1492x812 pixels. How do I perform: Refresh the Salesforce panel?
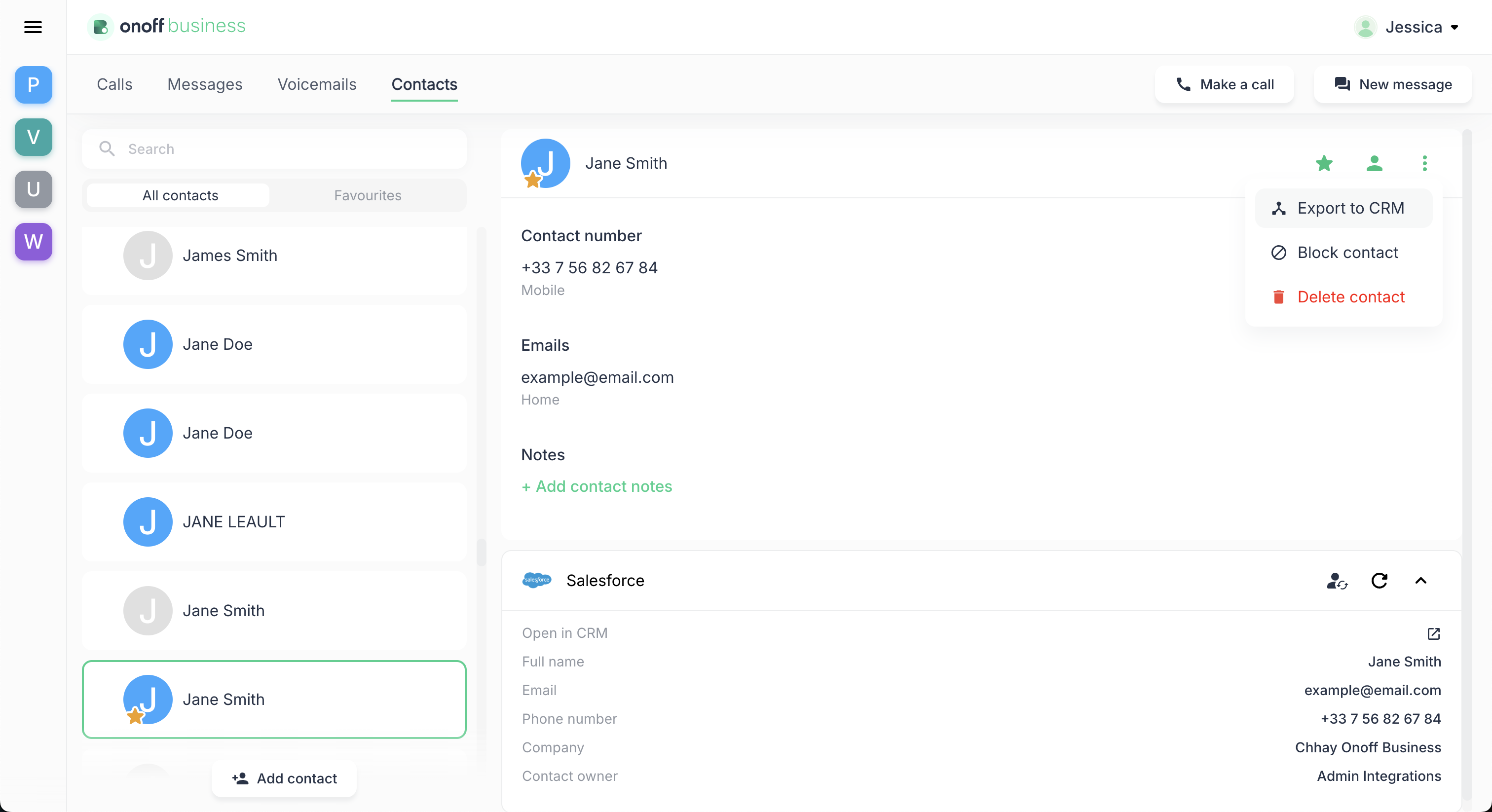point(1380,581)
